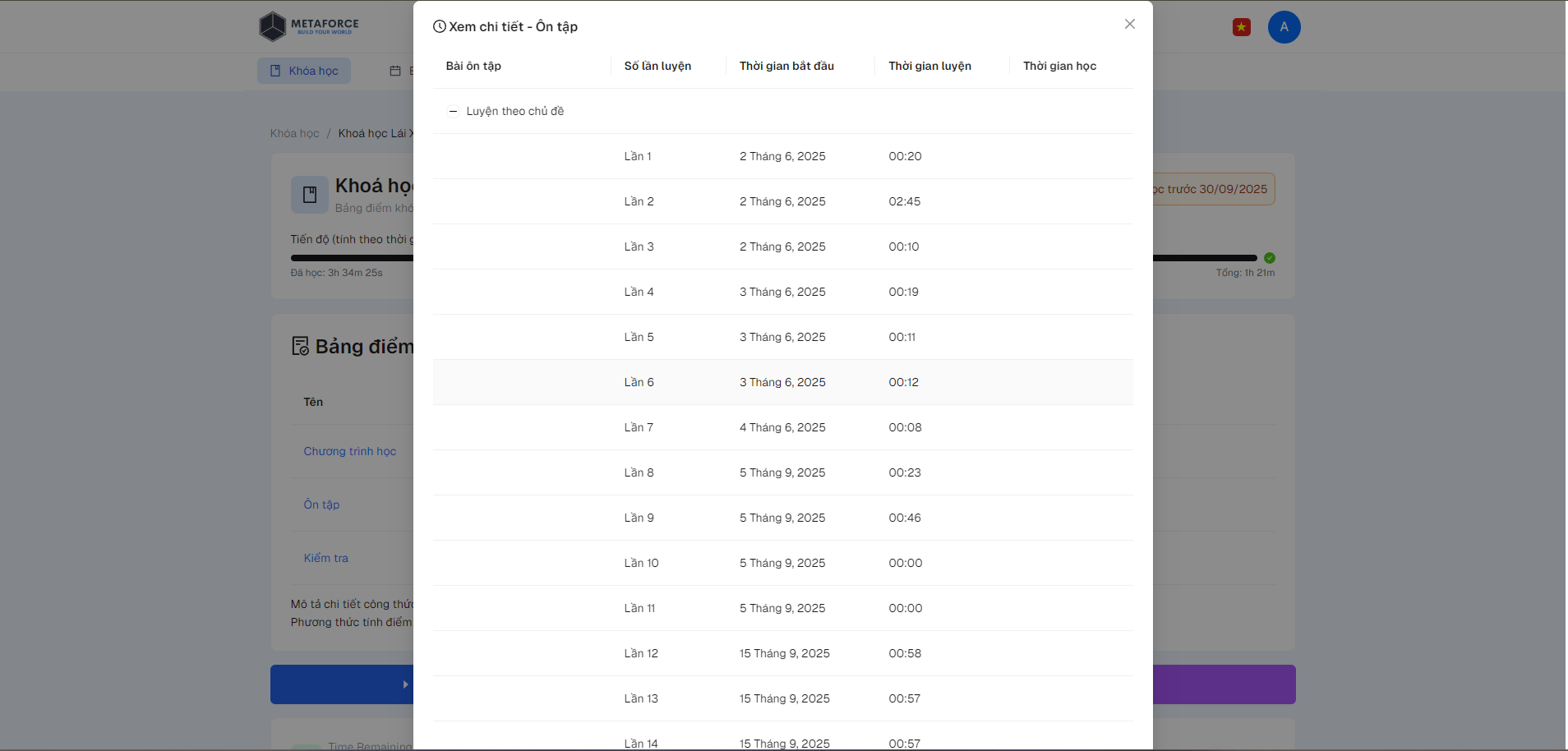Open the user avatar A menu
Screen dimensions: 1568x751
1284,27
